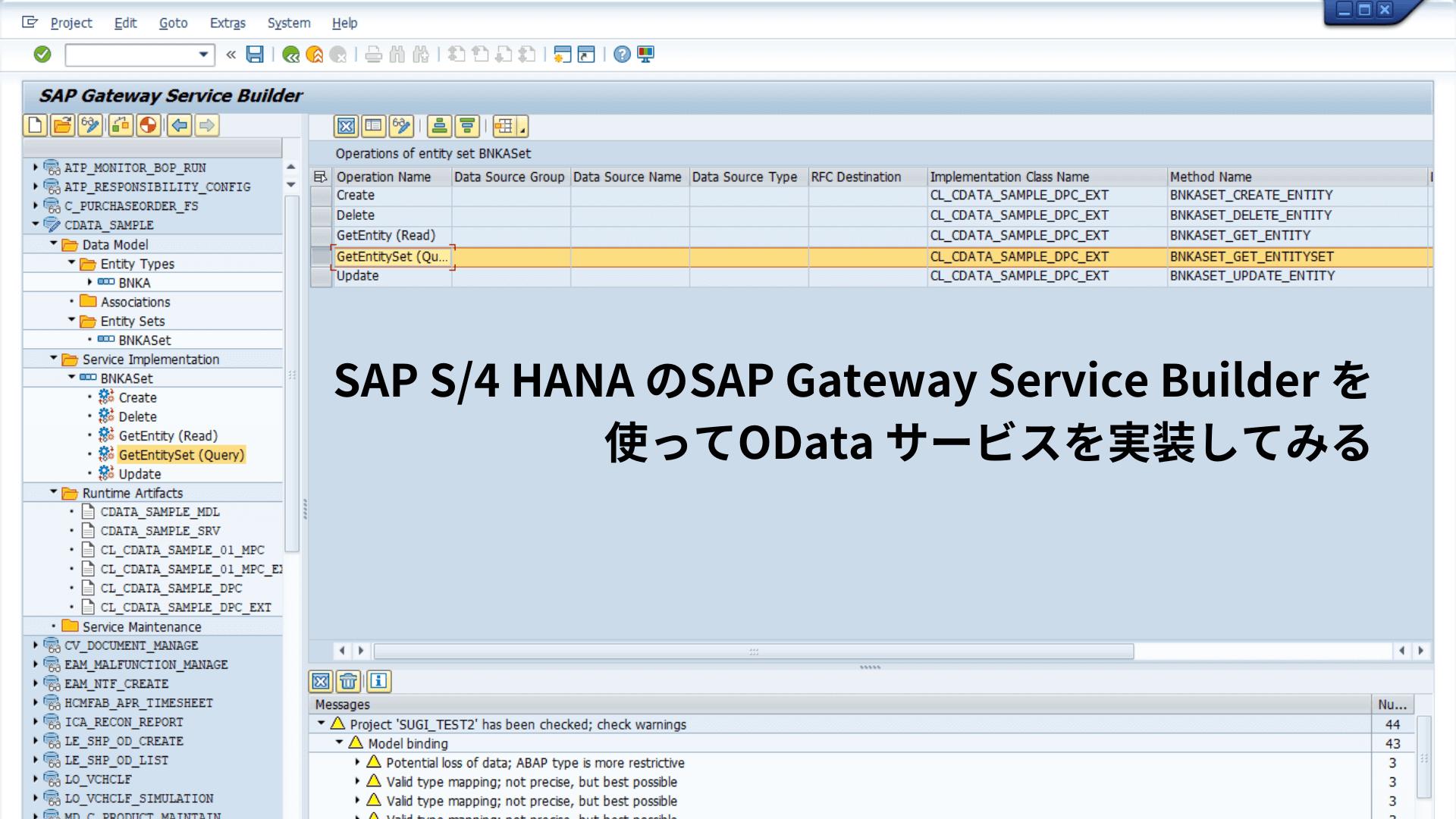Collapse the Entity Types folder
1456x819 pixels.
[72, 262]
